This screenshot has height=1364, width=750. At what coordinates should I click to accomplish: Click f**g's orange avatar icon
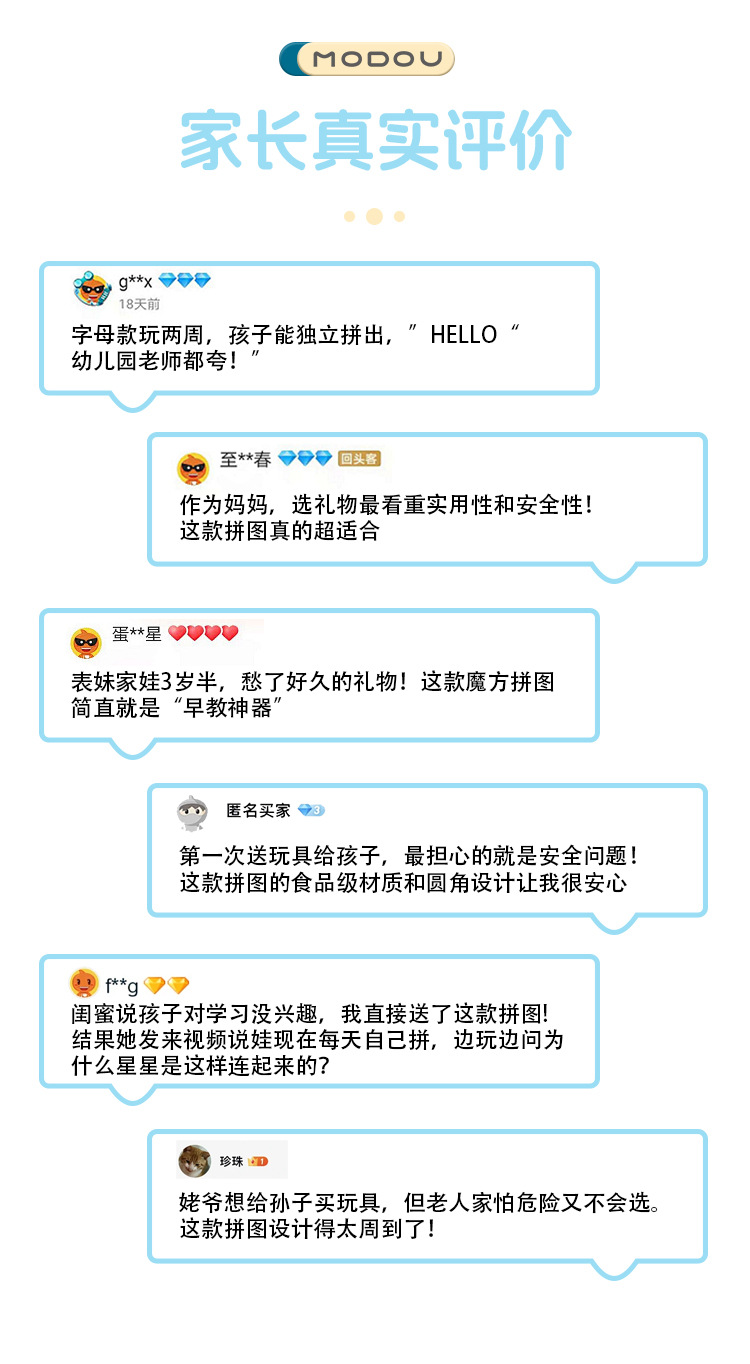(x=84, y=983)
